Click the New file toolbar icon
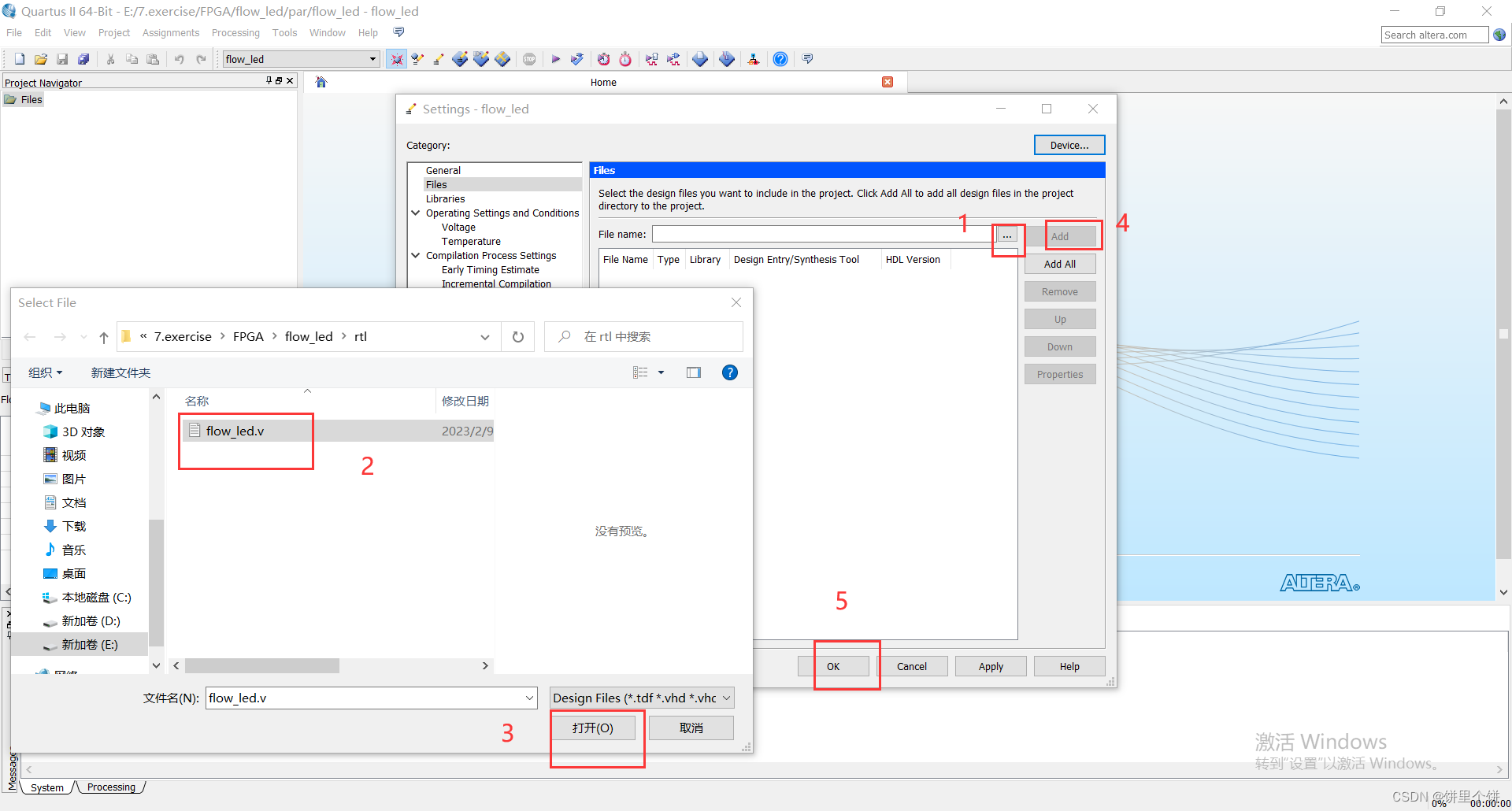This screenshot has height=811, width=1512. [20, 59]
